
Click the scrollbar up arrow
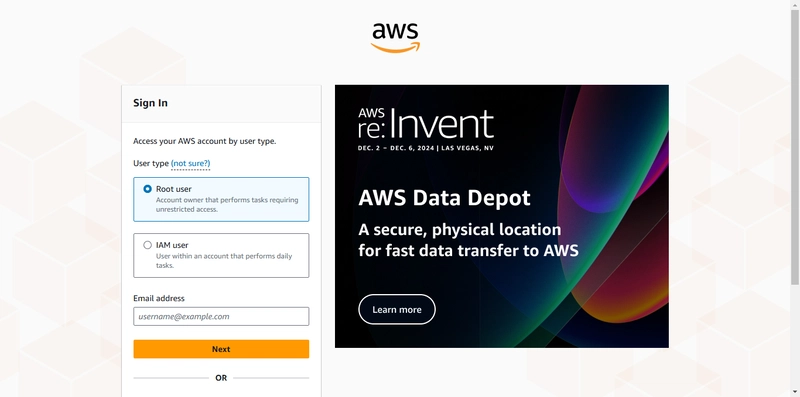(x=795, y=4)
